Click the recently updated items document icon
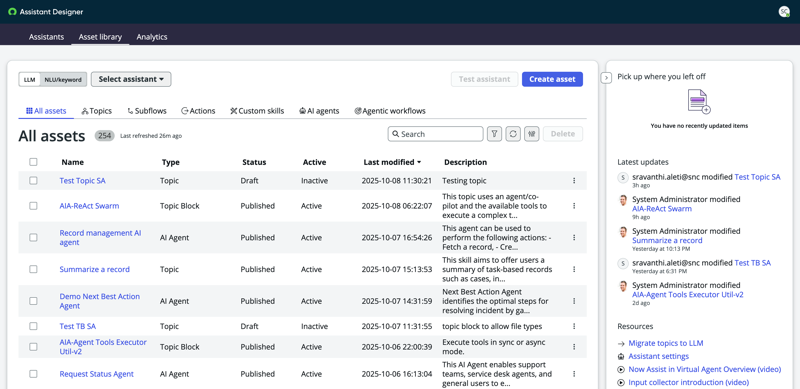The width and height of the screenshot is (800, 389). (x=699, y=102)
